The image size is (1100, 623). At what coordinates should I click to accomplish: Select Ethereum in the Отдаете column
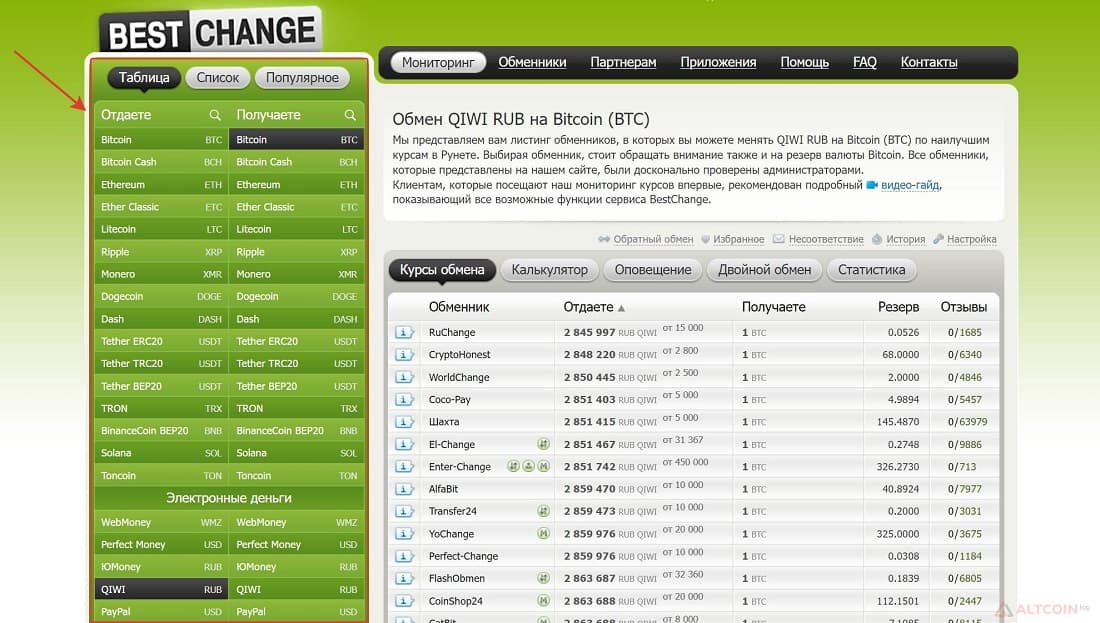(x=161, y=185)
